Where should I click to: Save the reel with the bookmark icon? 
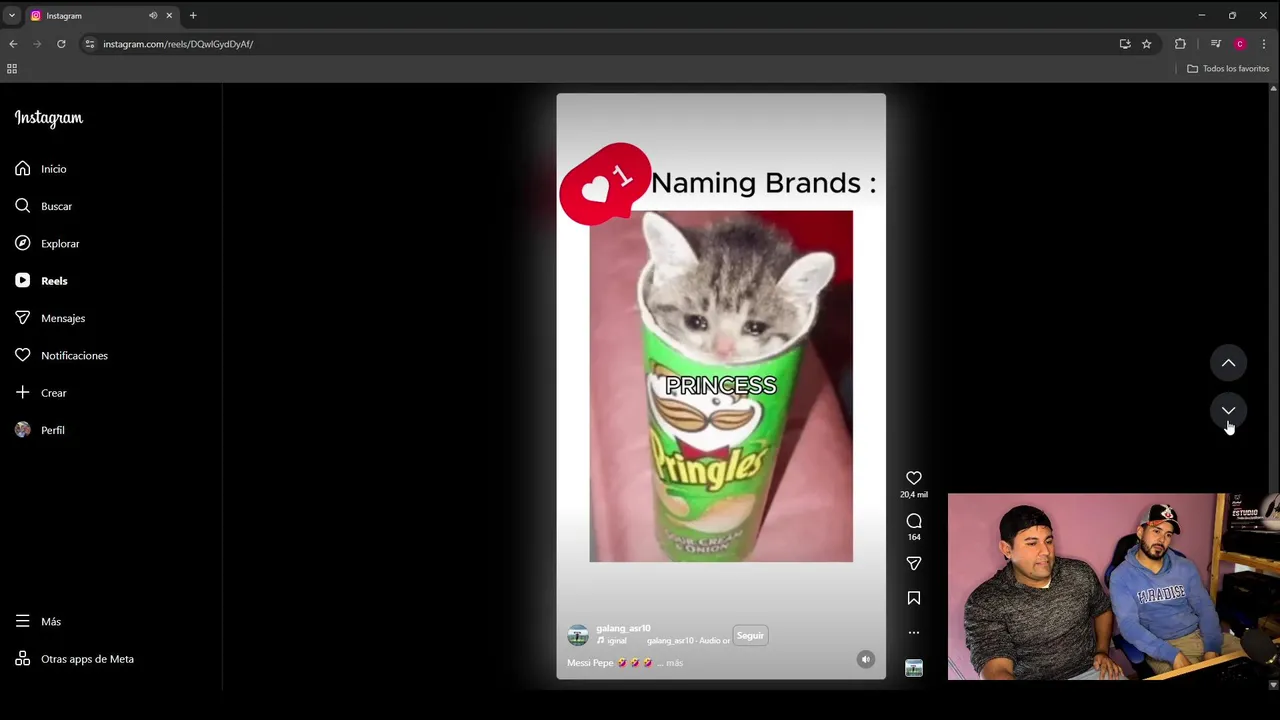tap(914, 598)
